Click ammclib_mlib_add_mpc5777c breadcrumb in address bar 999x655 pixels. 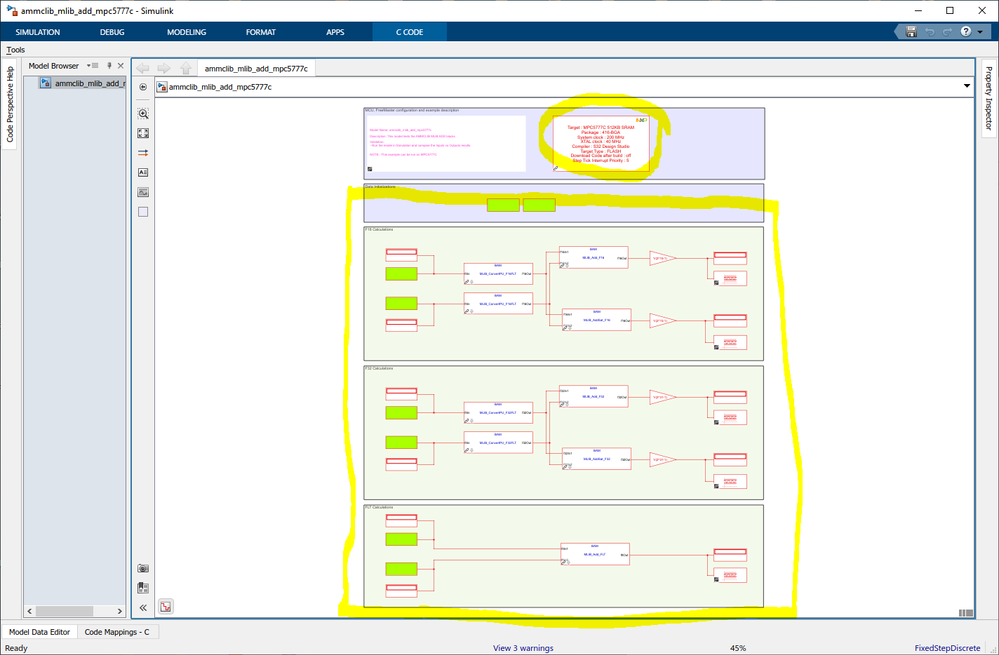point(220,87)
